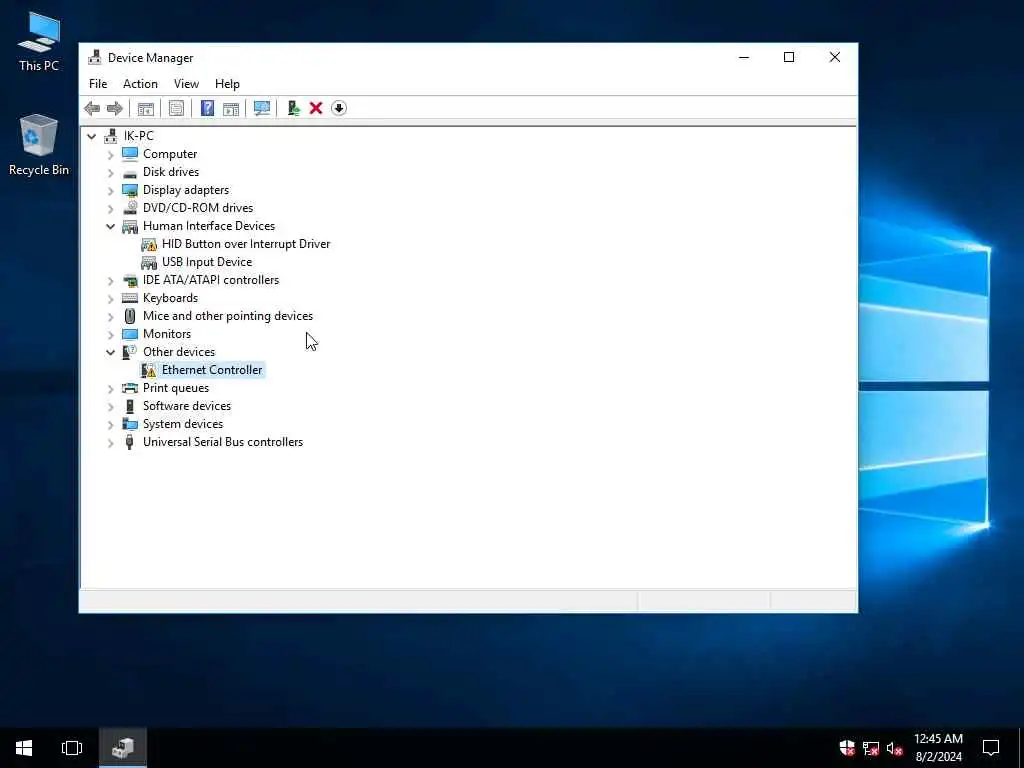Open This PC desktop icon
Screen dimensions: 1024x768
39,40
